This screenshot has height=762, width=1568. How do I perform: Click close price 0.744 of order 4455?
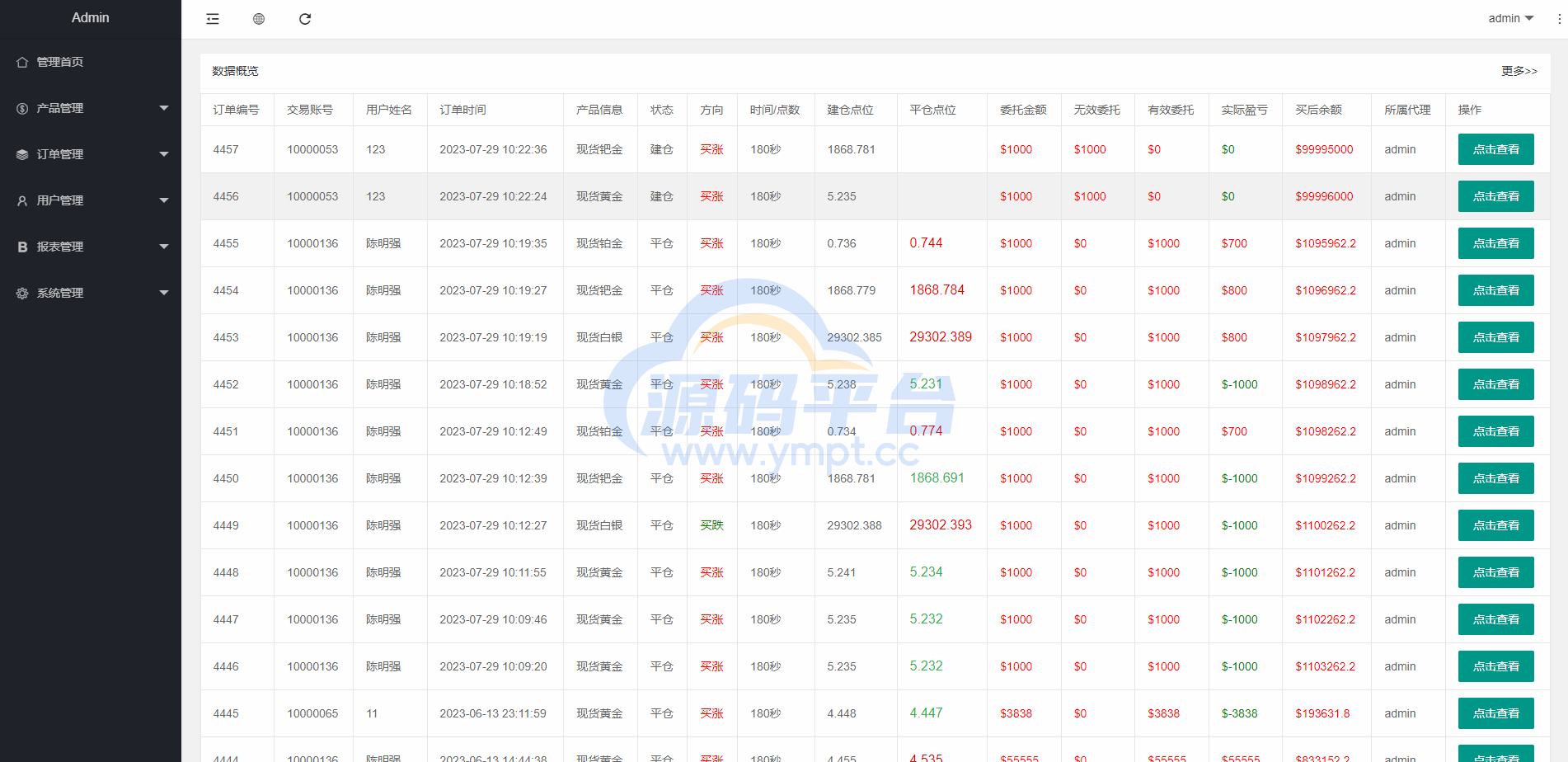926,243
